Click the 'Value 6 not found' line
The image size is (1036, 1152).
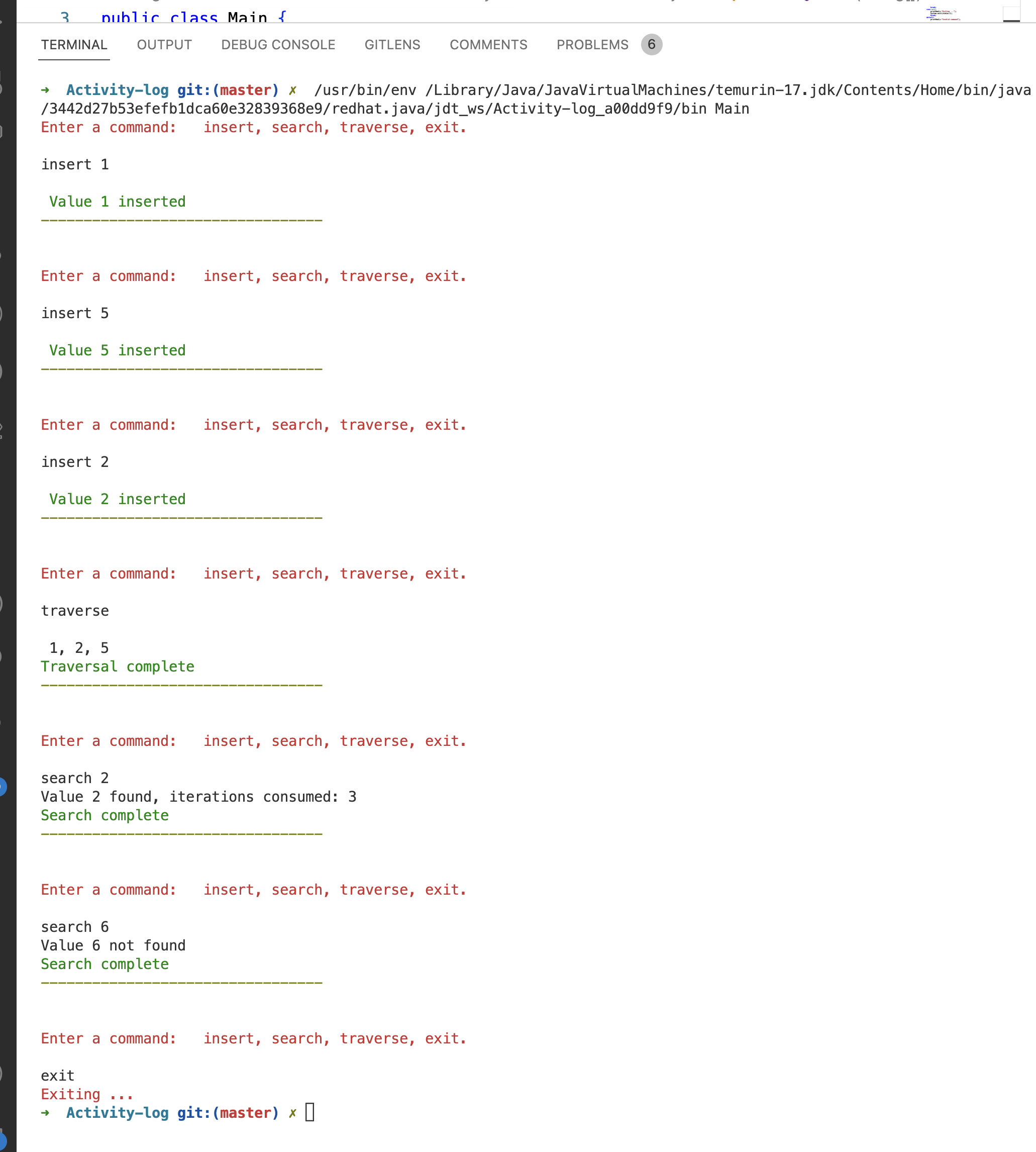113,945
